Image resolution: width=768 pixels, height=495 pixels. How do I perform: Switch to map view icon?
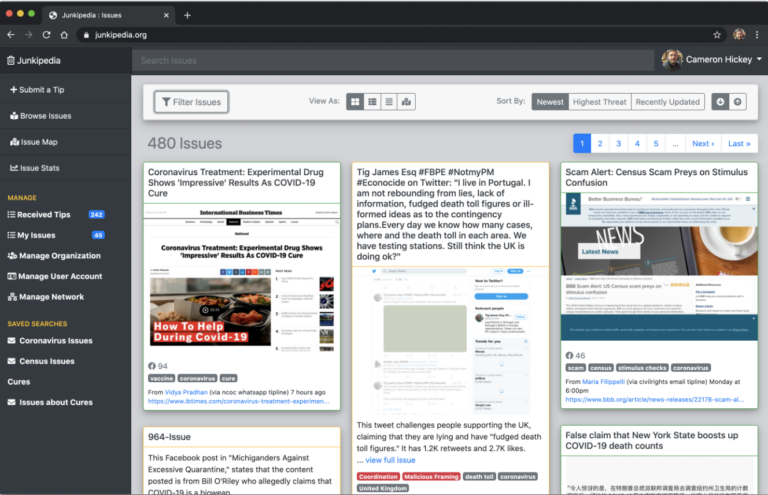point(406,102)
